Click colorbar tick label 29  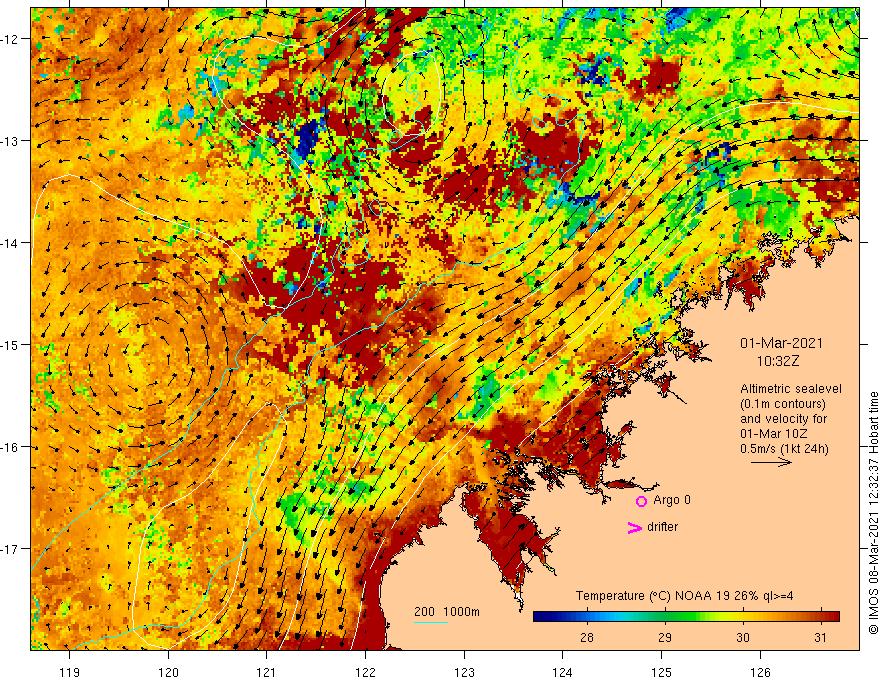[665, 638]
